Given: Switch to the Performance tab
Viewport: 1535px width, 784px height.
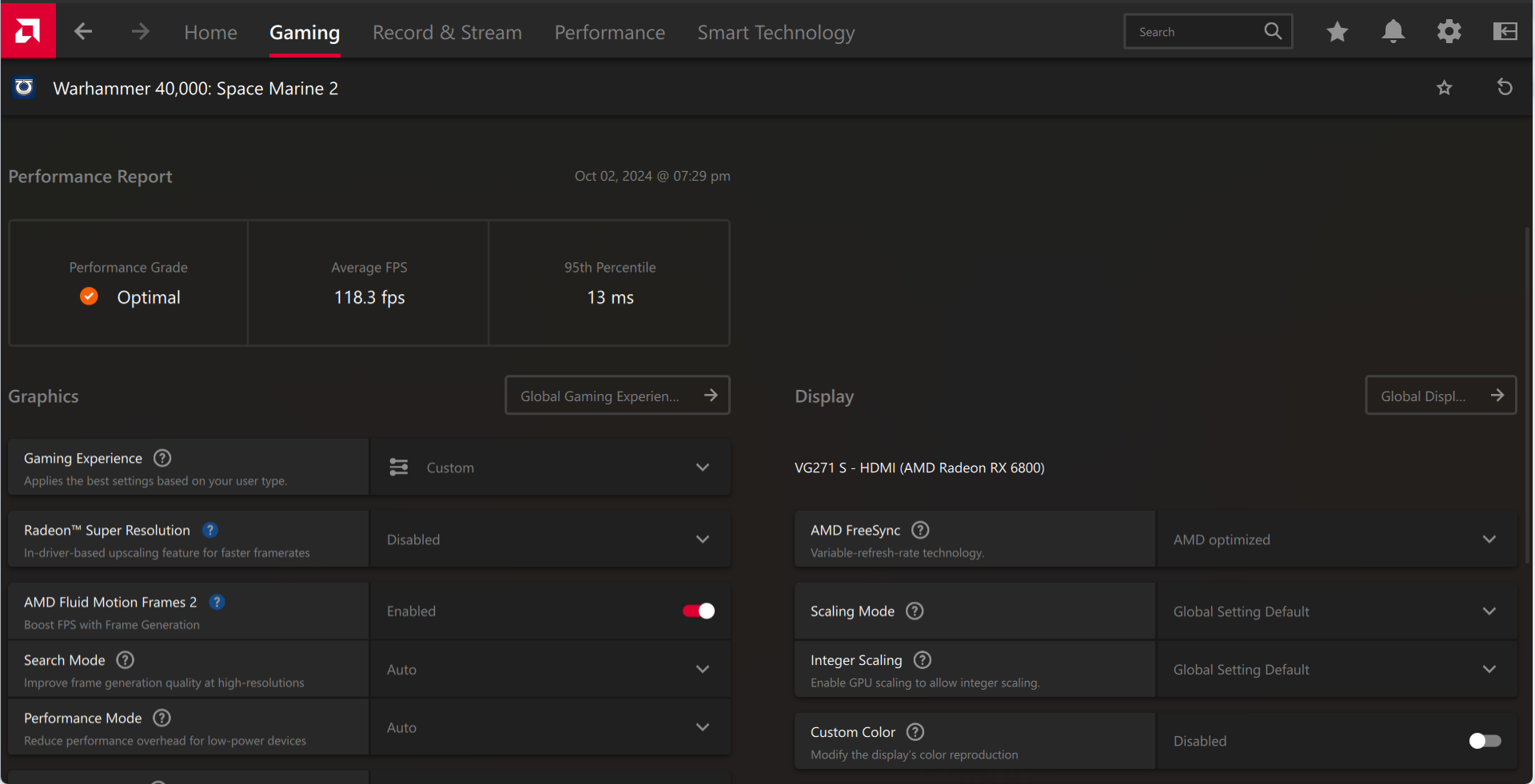Looking at the screenshot, I should [x=609, y=33].
